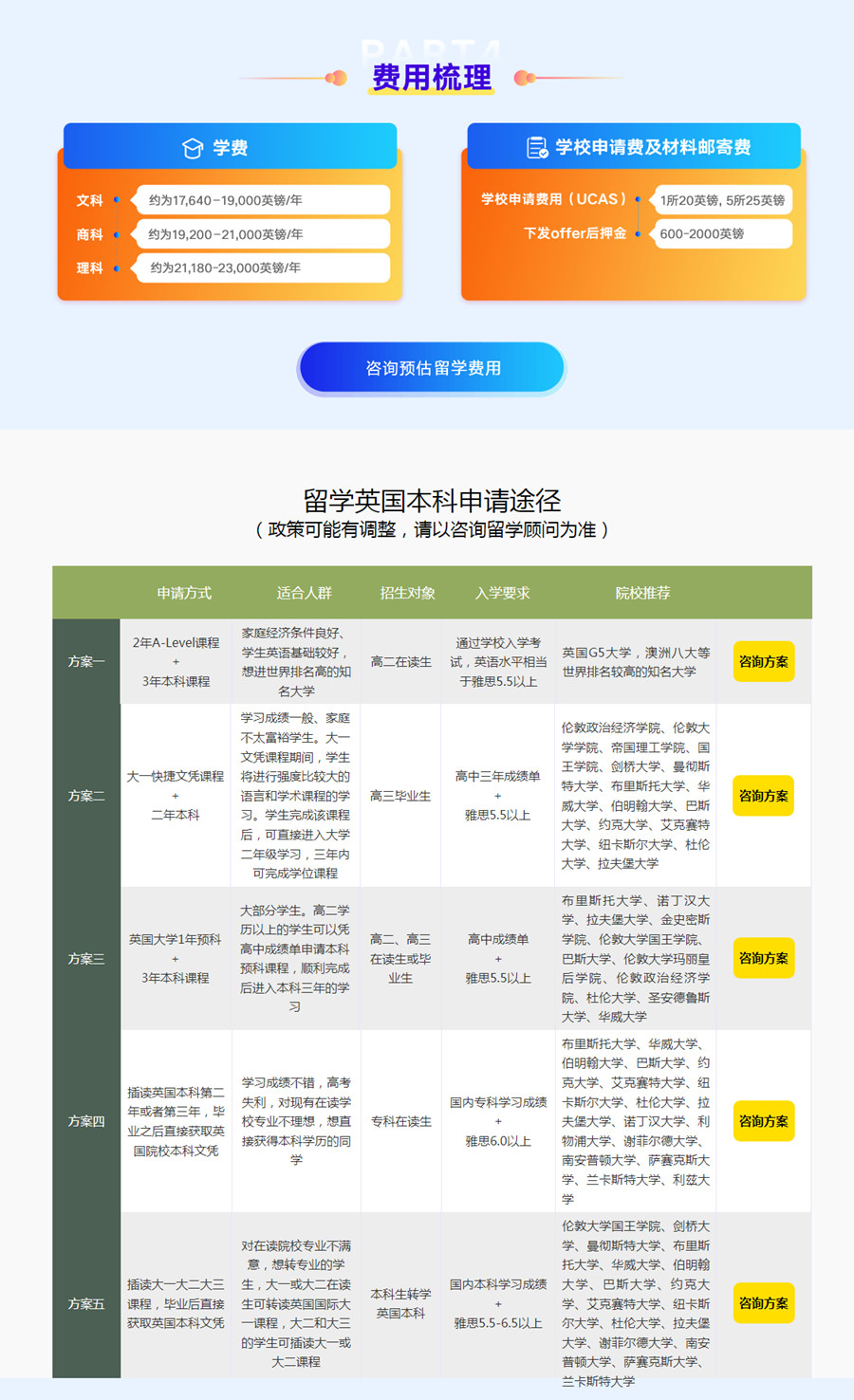Screen dimensions: 854x1400
Task: Click the orange dot decoration left of 费用梳理
Action: (335, 78)
